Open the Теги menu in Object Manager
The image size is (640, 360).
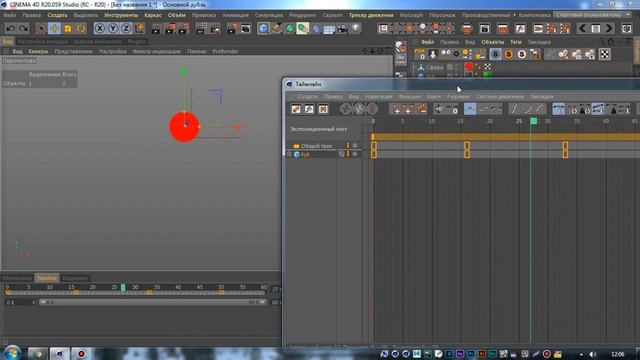click(x=516, y=42)
